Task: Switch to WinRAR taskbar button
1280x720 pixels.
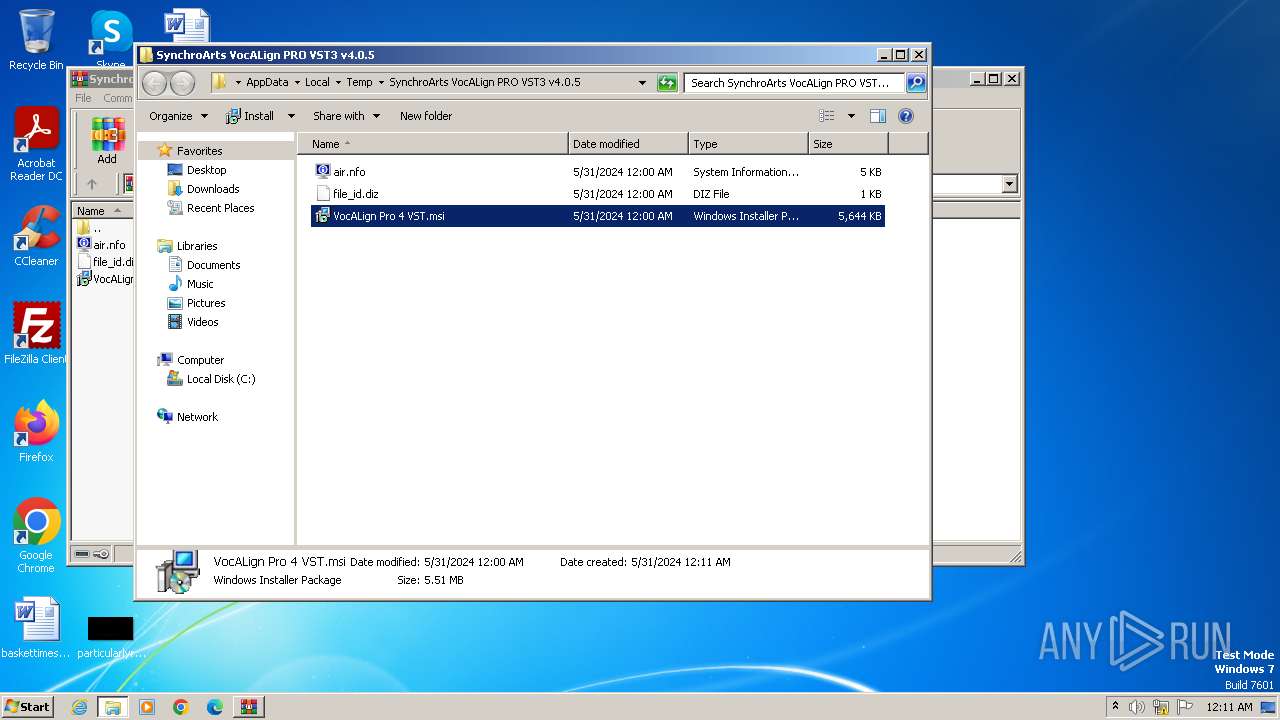Action: pos(248,707)
